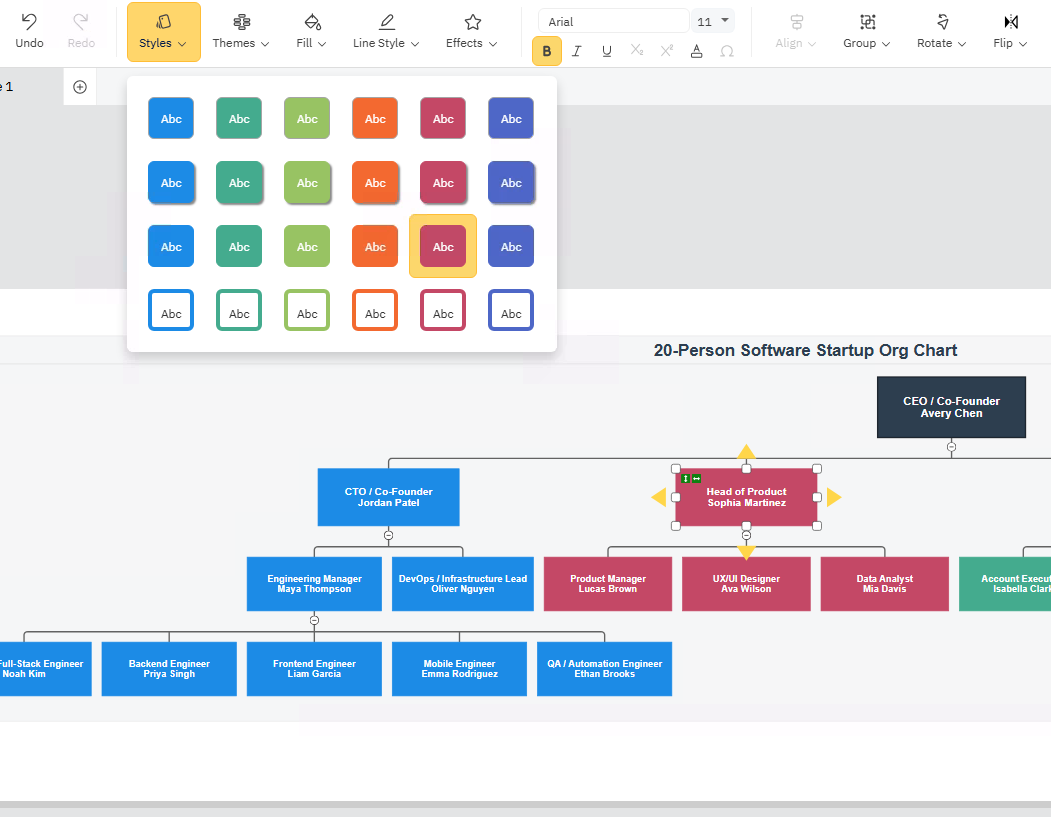Image resolution: width=1051 pixels, height=817 pixels.
Task: Click the Arial font name field
Action: point(613,21)
